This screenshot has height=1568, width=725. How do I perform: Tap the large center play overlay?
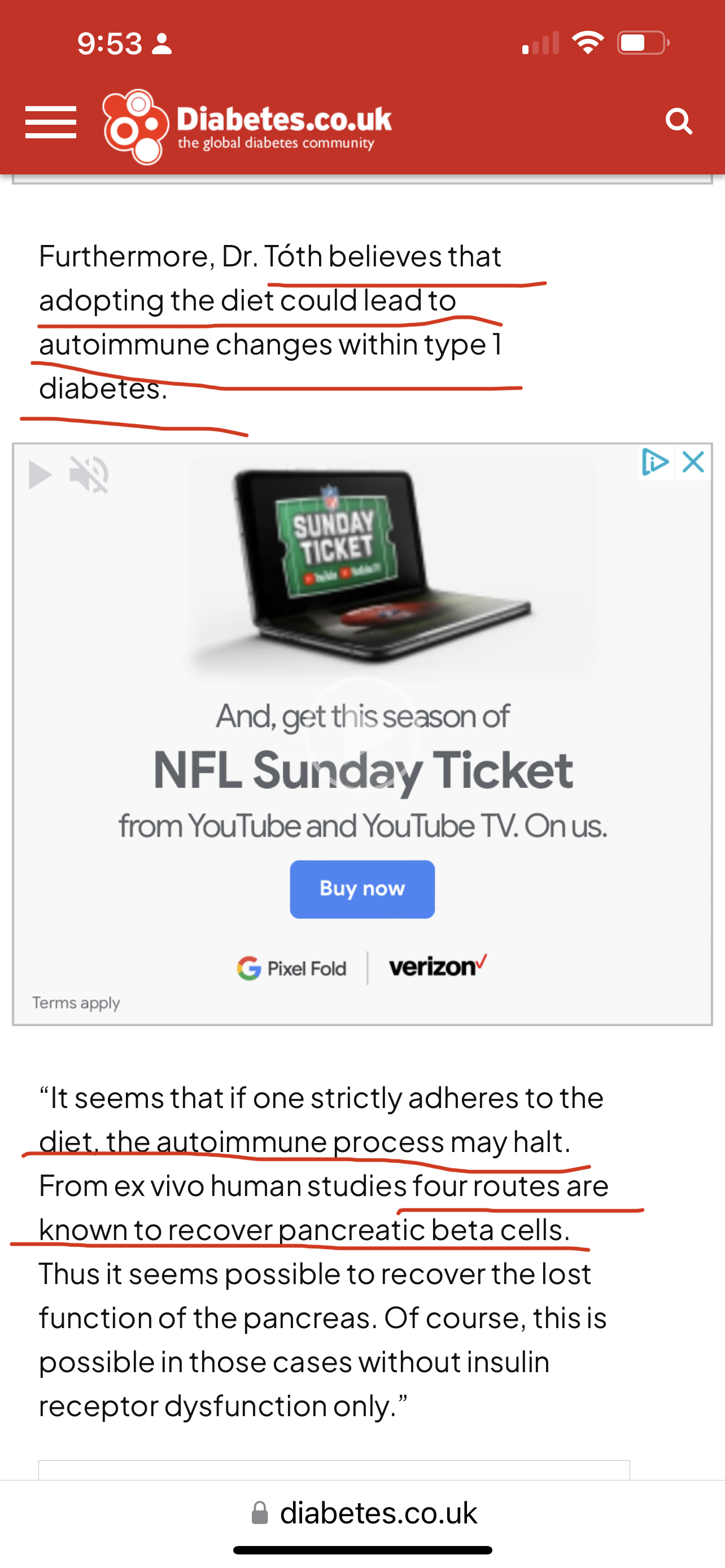coord(362,733)
